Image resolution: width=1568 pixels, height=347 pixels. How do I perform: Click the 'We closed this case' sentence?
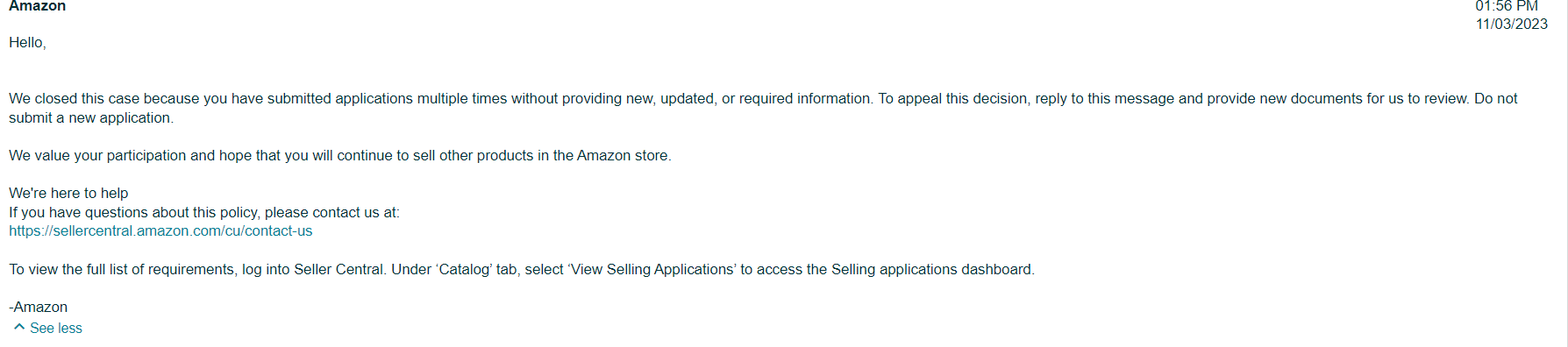441,99
